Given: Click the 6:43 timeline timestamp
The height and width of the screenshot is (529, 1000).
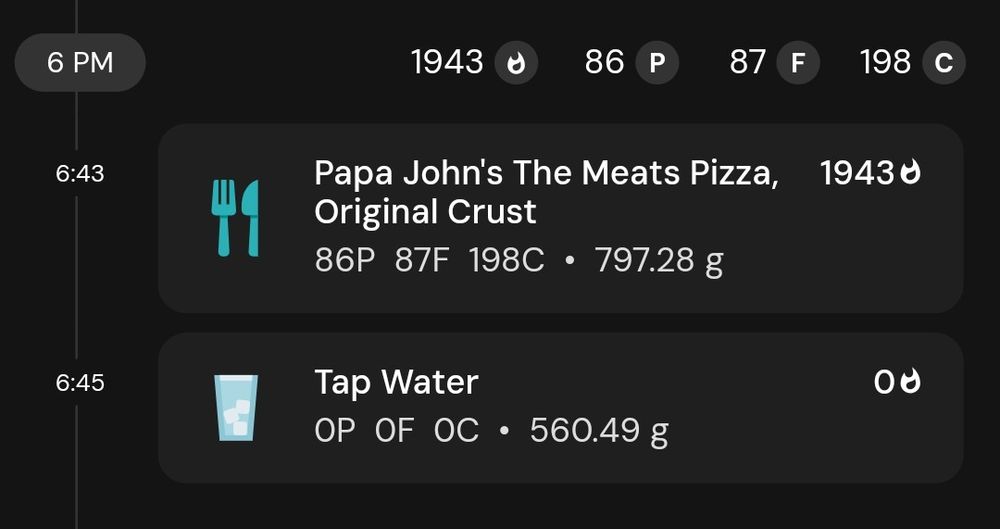Looking at the screenshot, I should pos(80,174).
